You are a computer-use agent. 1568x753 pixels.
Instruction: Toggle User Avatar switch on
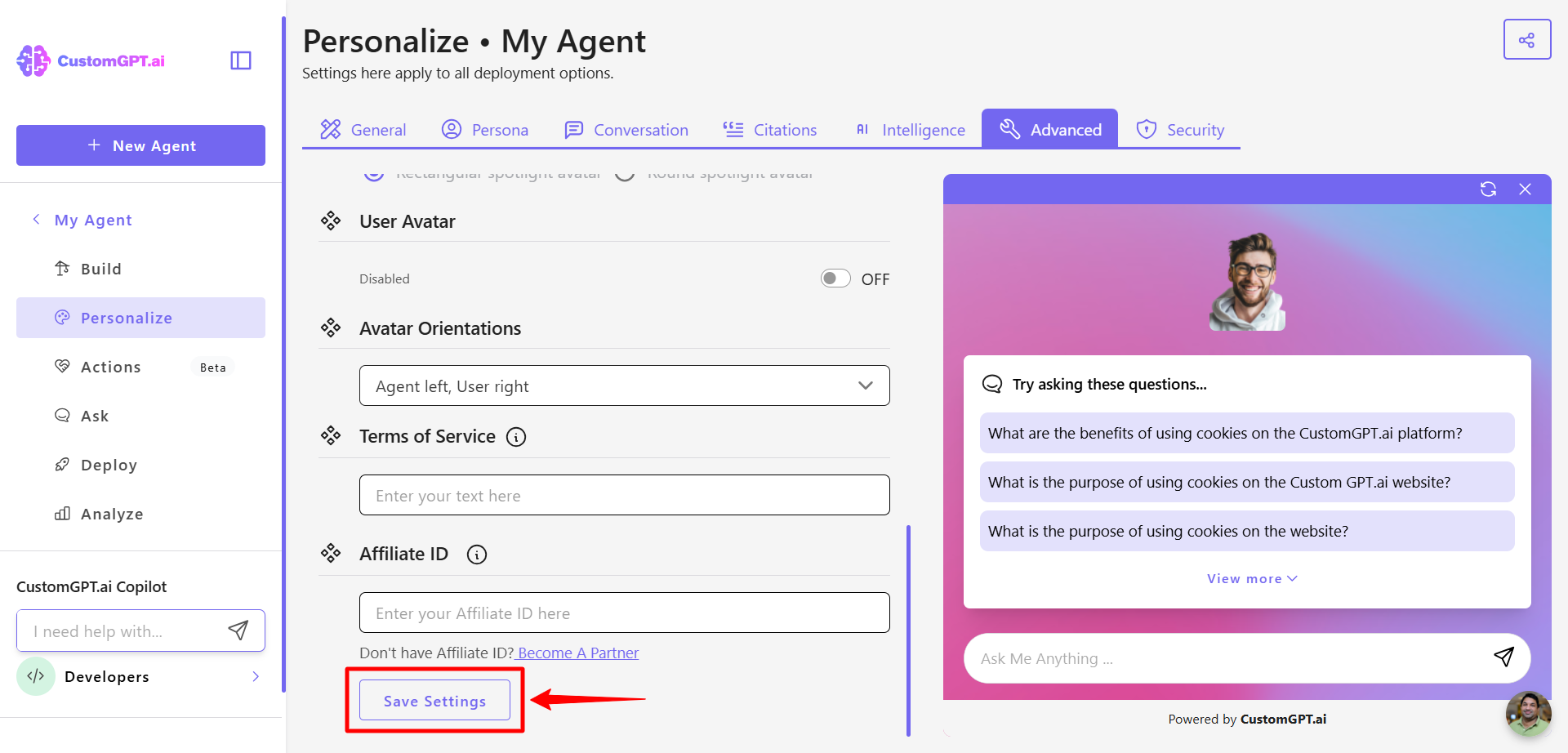(x=835, y=278)
